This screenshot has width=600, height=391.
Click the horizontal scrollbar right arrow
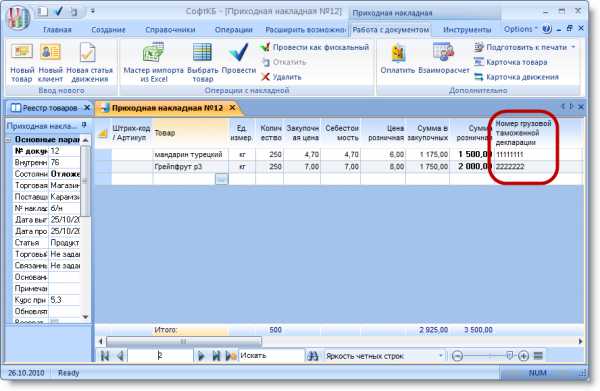click(x=580, y=341)
